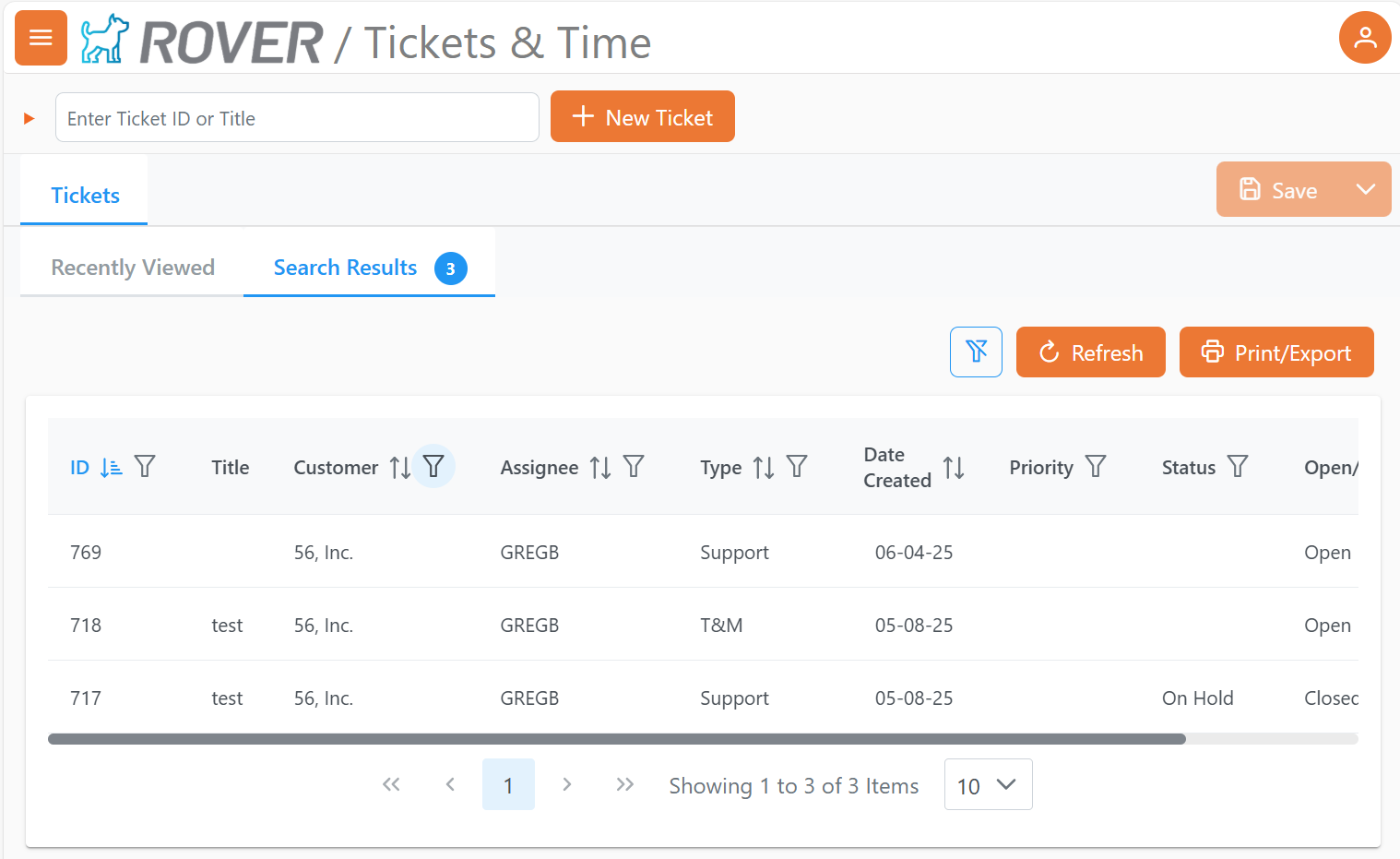Click the Rover dog logo
The height and width of the screenshot is (859, 1400).
pos(103,38)
